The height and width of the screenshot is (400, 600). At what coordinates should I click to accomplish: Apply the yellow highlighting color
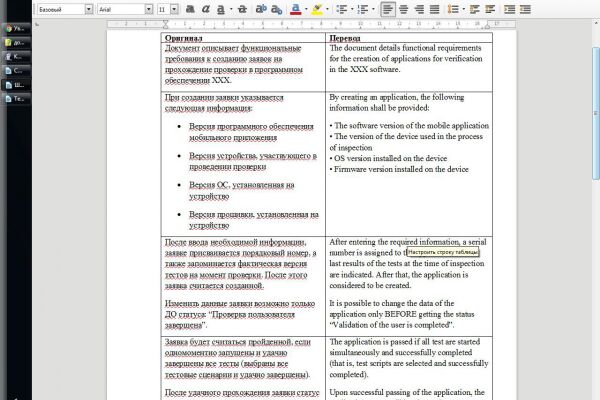tap(317, 9)
